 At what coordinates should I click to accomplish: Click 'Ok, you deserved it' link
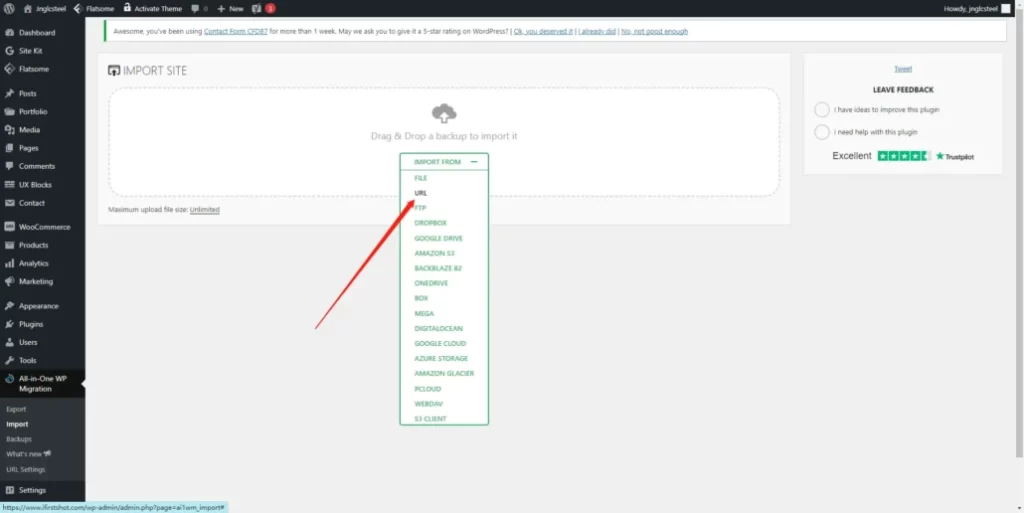coord(543,31)
